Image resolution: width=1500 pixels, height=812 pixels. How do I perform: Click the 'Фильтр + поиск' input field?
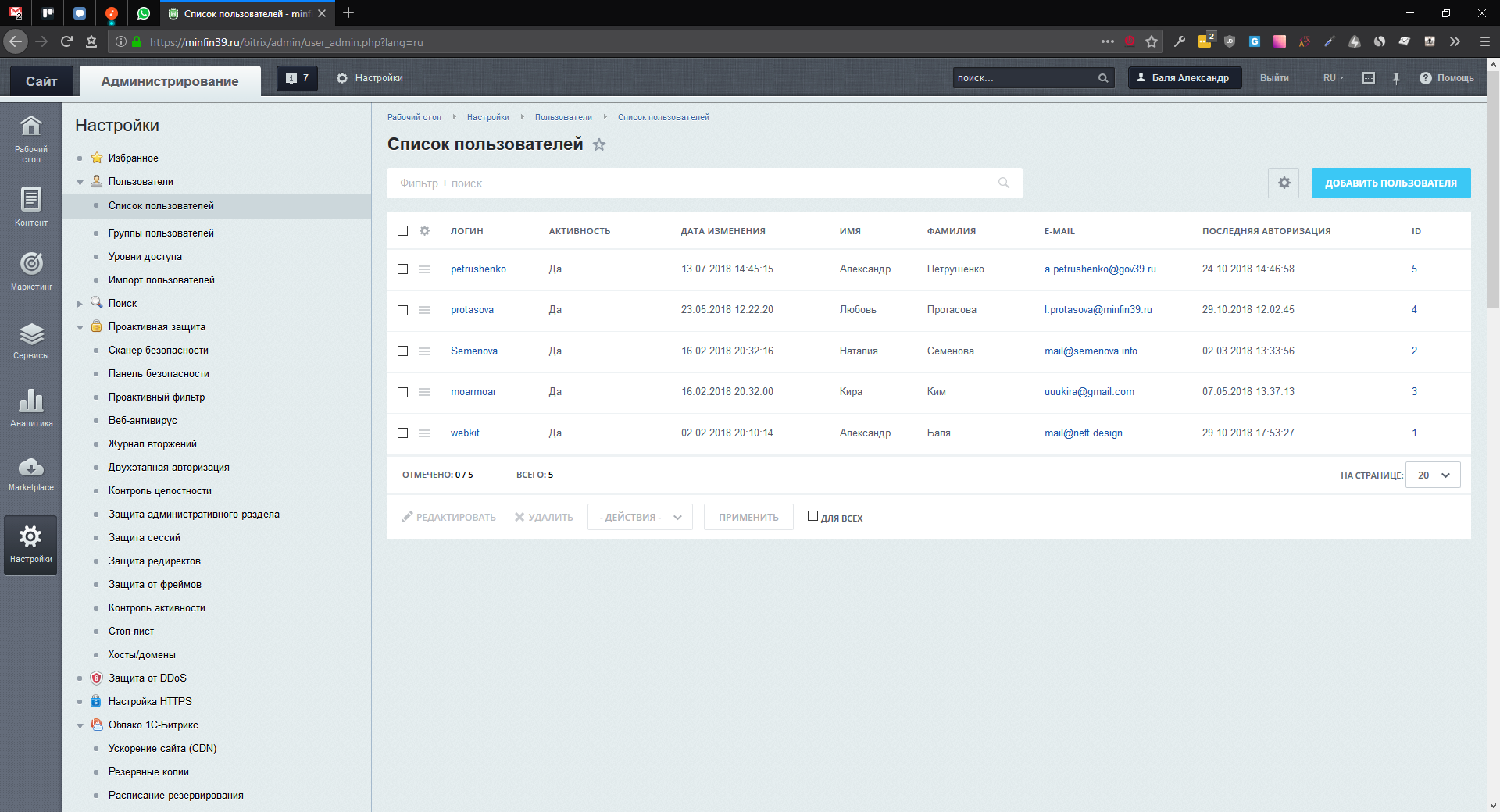(695, 183)
